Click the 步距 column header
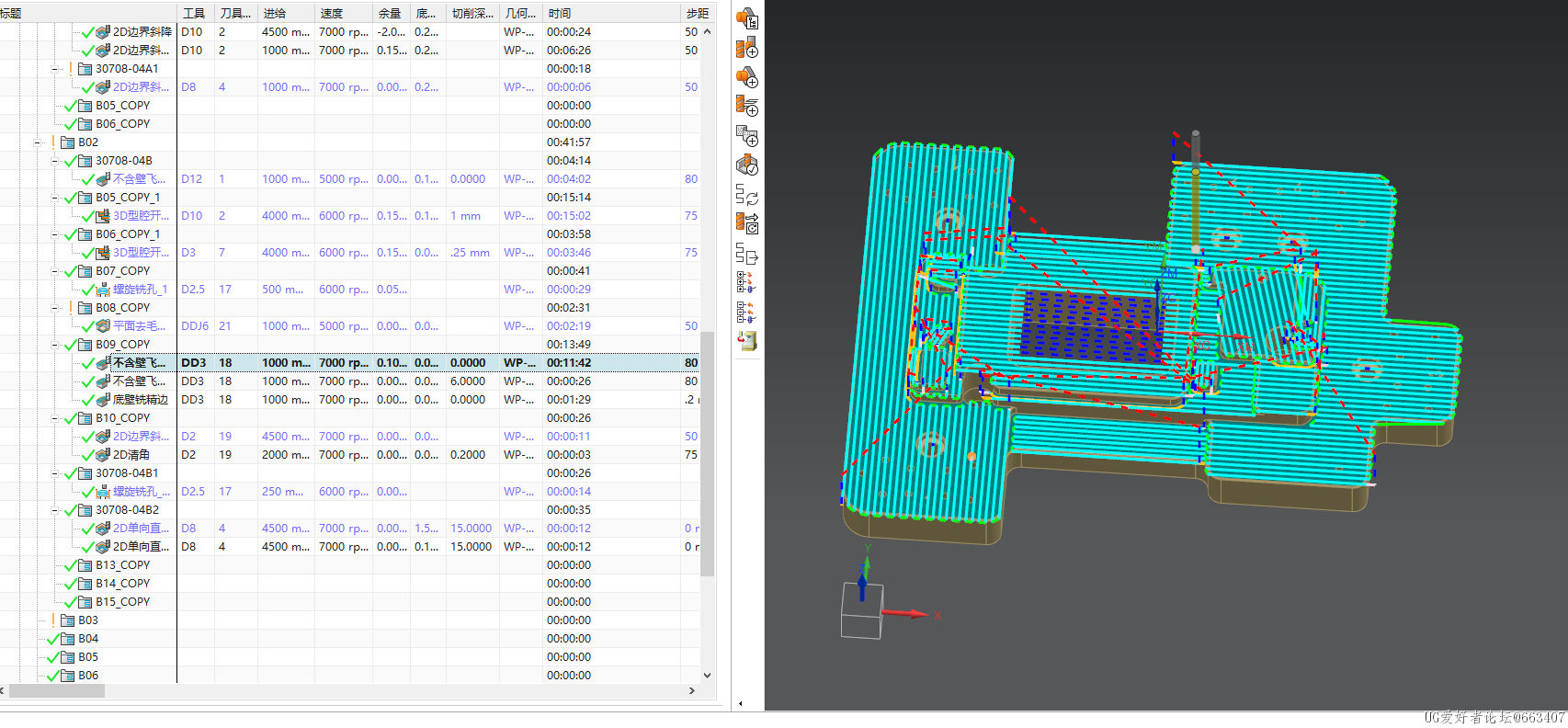 coord(698,13)
